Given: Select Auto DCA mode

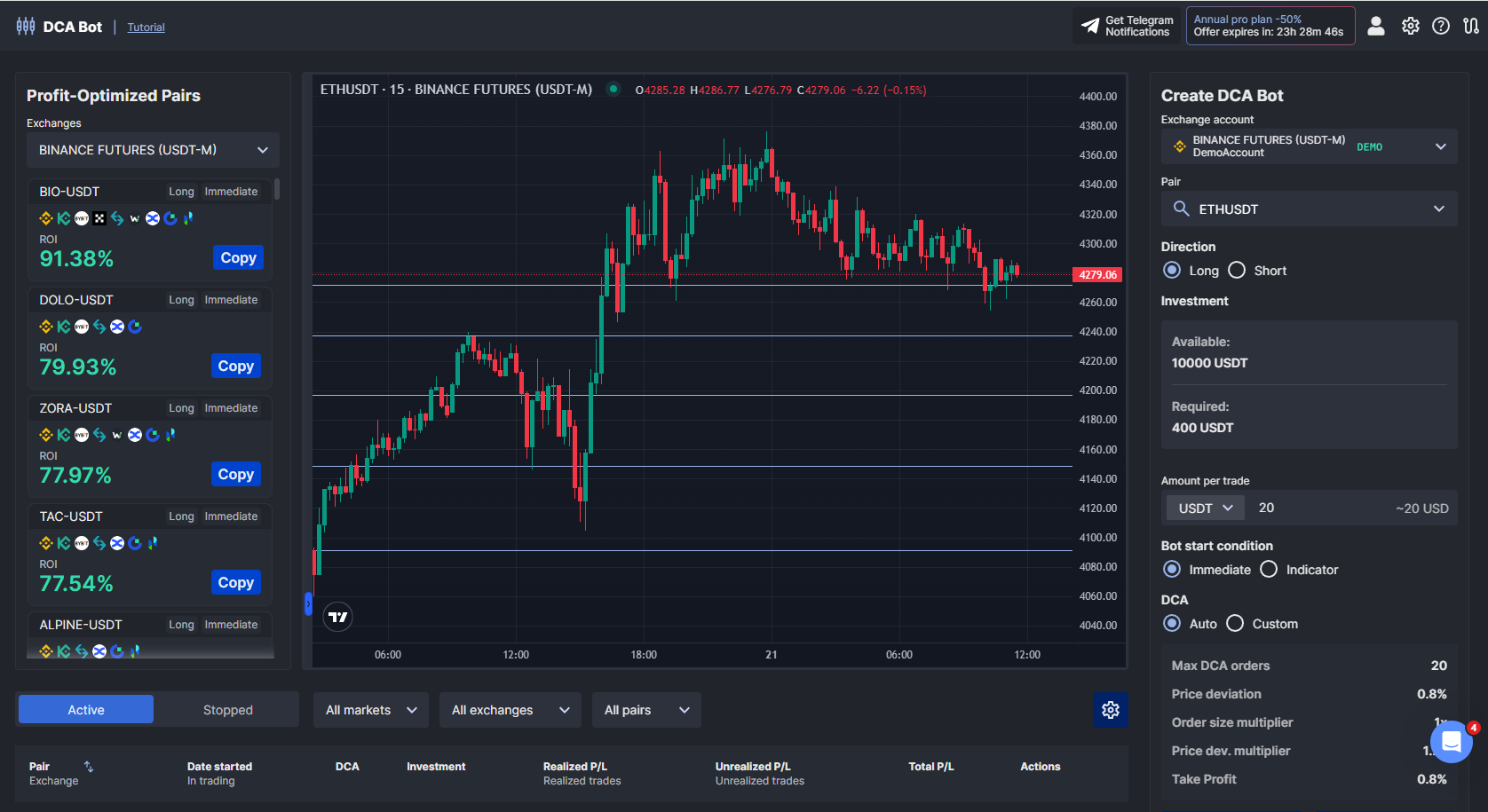Looking at the screenshot, I should (1172, 624).
